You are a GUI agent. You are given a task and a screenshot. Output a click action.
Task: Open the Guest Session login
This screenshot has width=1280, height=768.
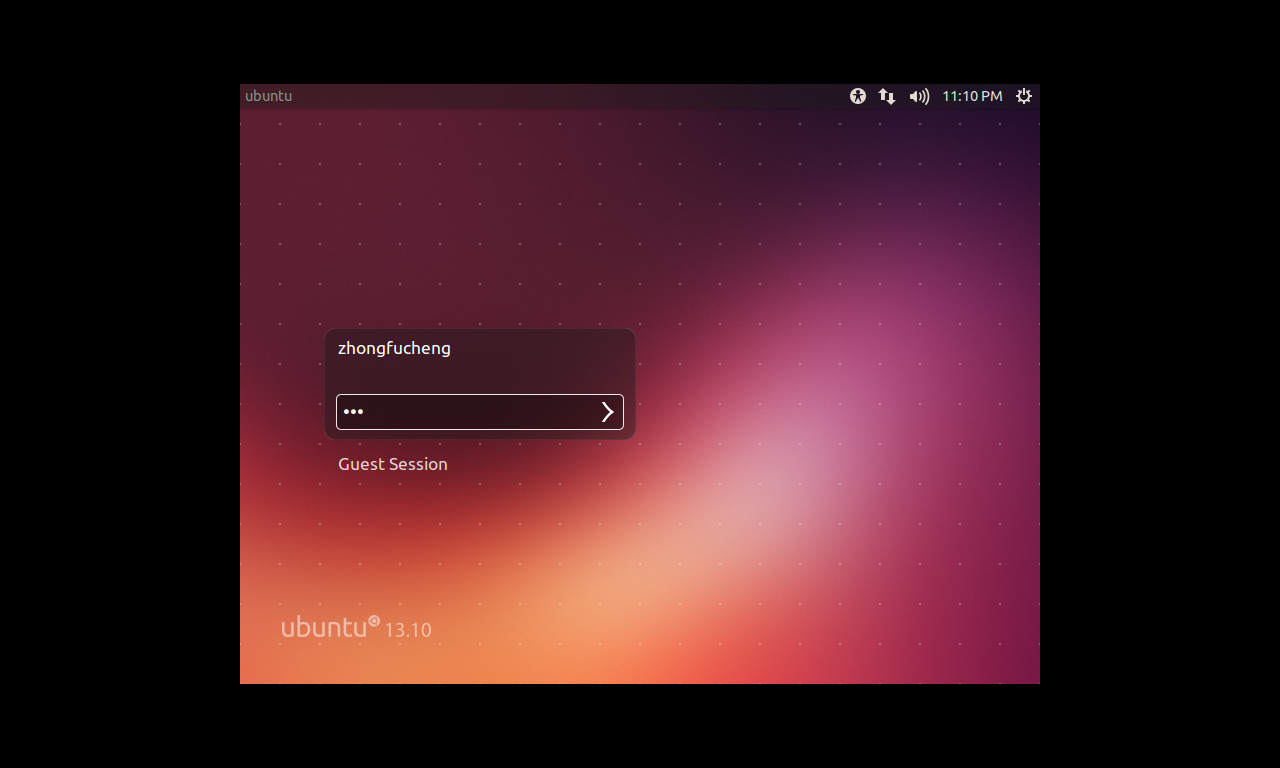(x=392, y=464)
